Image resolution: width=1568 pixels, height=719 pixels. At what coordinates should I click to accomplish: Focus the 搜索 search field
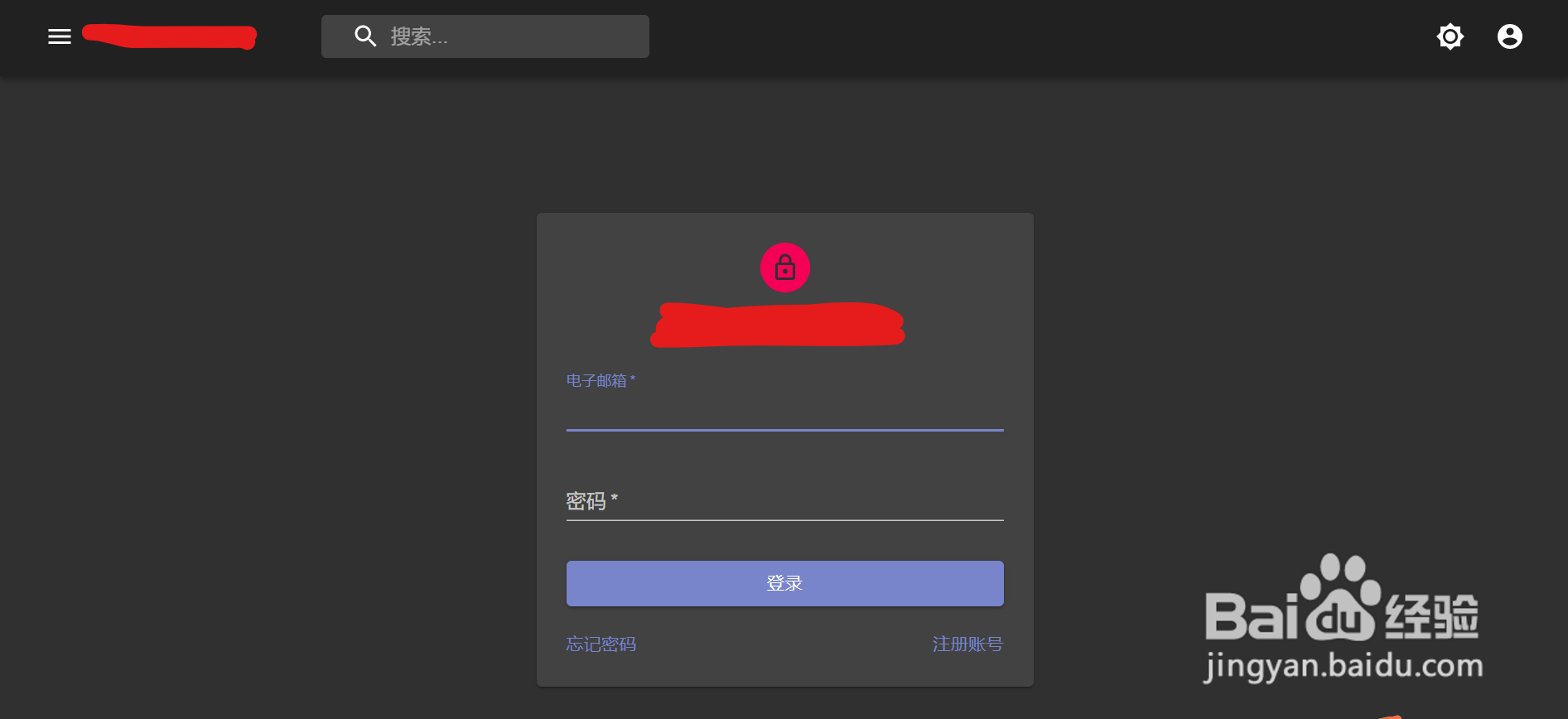tap(485, 36)
